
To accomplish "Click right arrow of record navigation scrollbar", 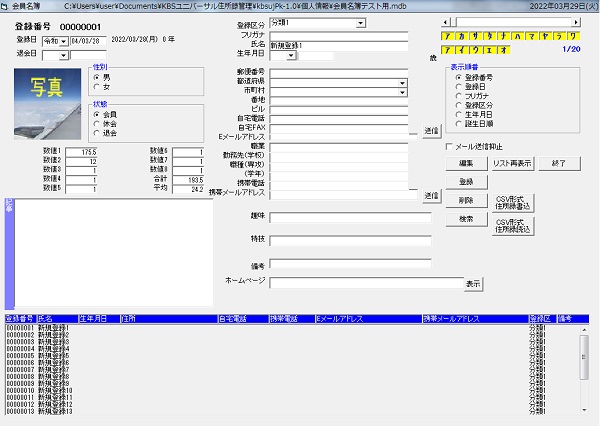I will click(577, 20).
